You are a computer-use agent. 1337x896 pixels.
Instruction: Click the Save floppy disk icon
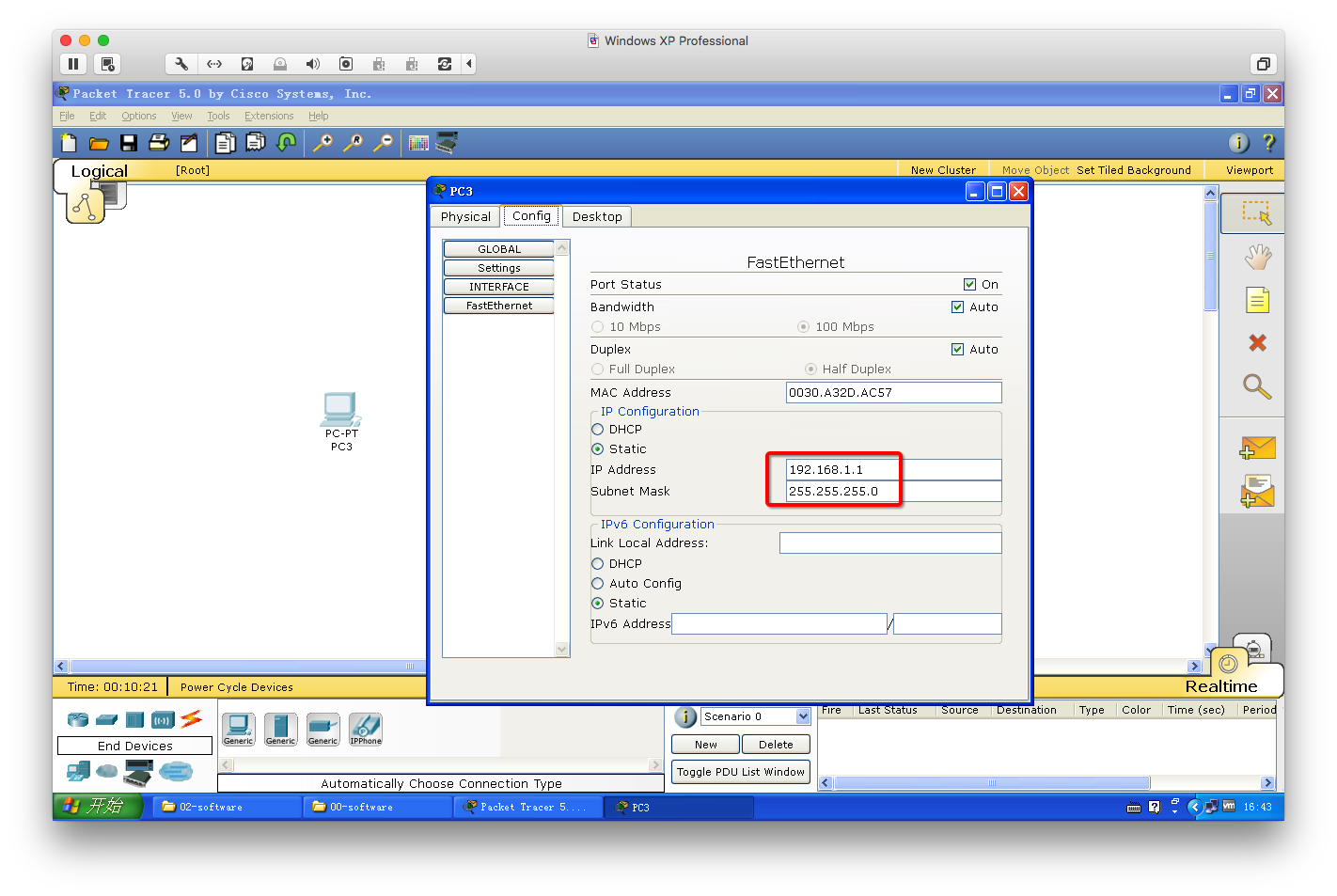(x=129, y=143)
